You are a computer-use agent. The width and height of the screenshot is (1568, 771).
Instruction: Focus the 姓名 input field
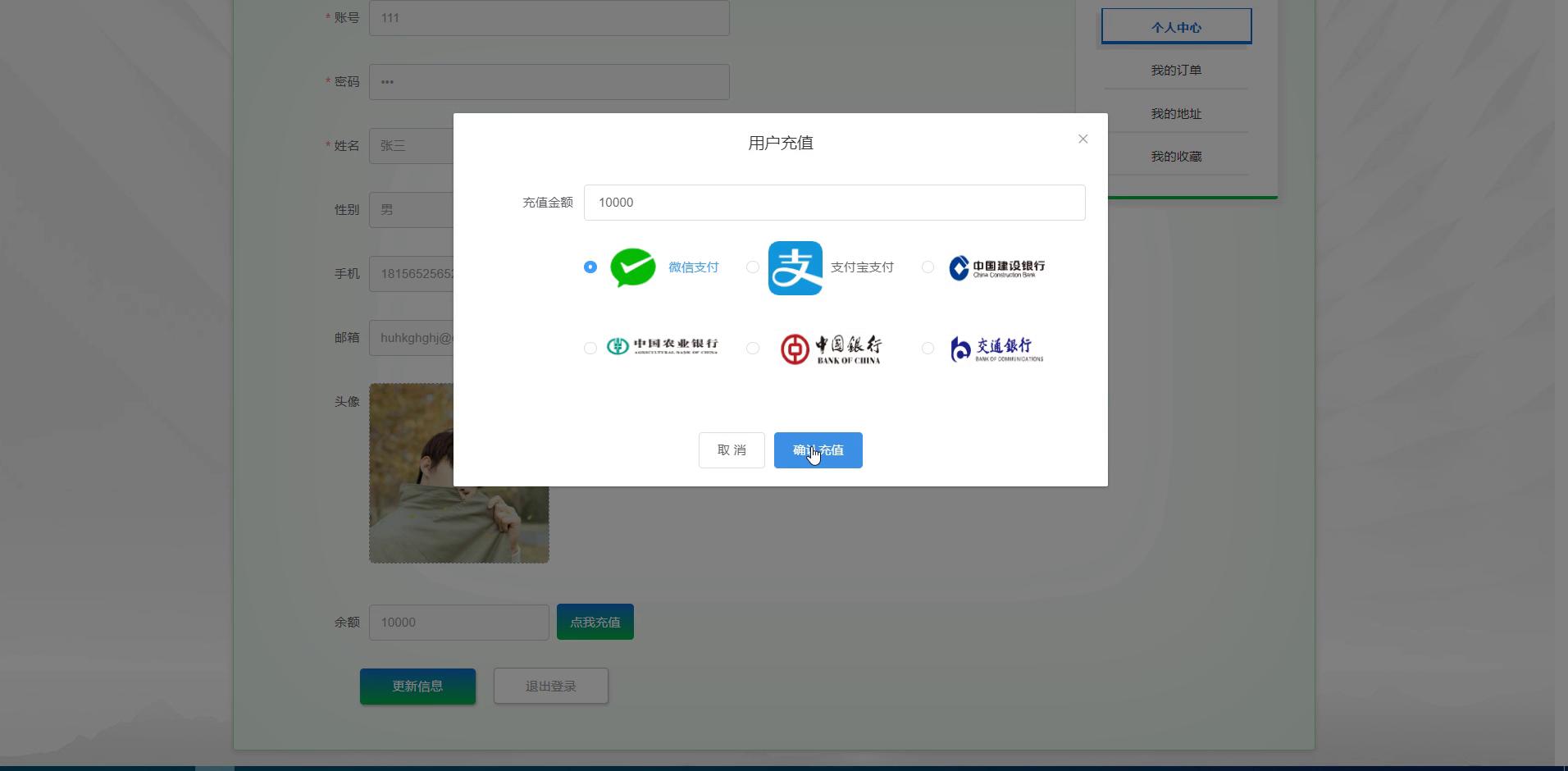[x=411, y=146]
